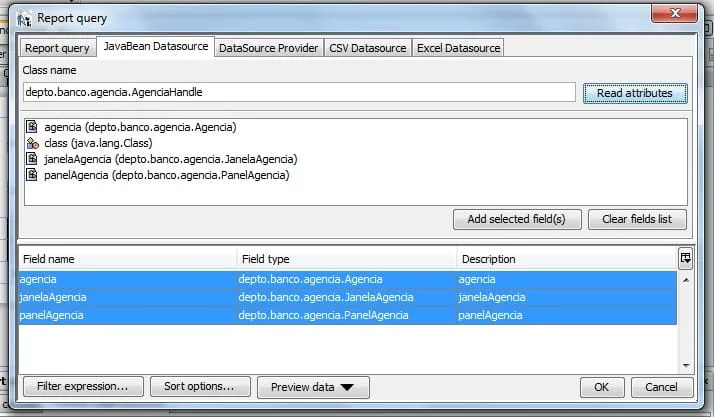The image size is (714, 417).
Task: Click the Description column header
Action: 567,259
